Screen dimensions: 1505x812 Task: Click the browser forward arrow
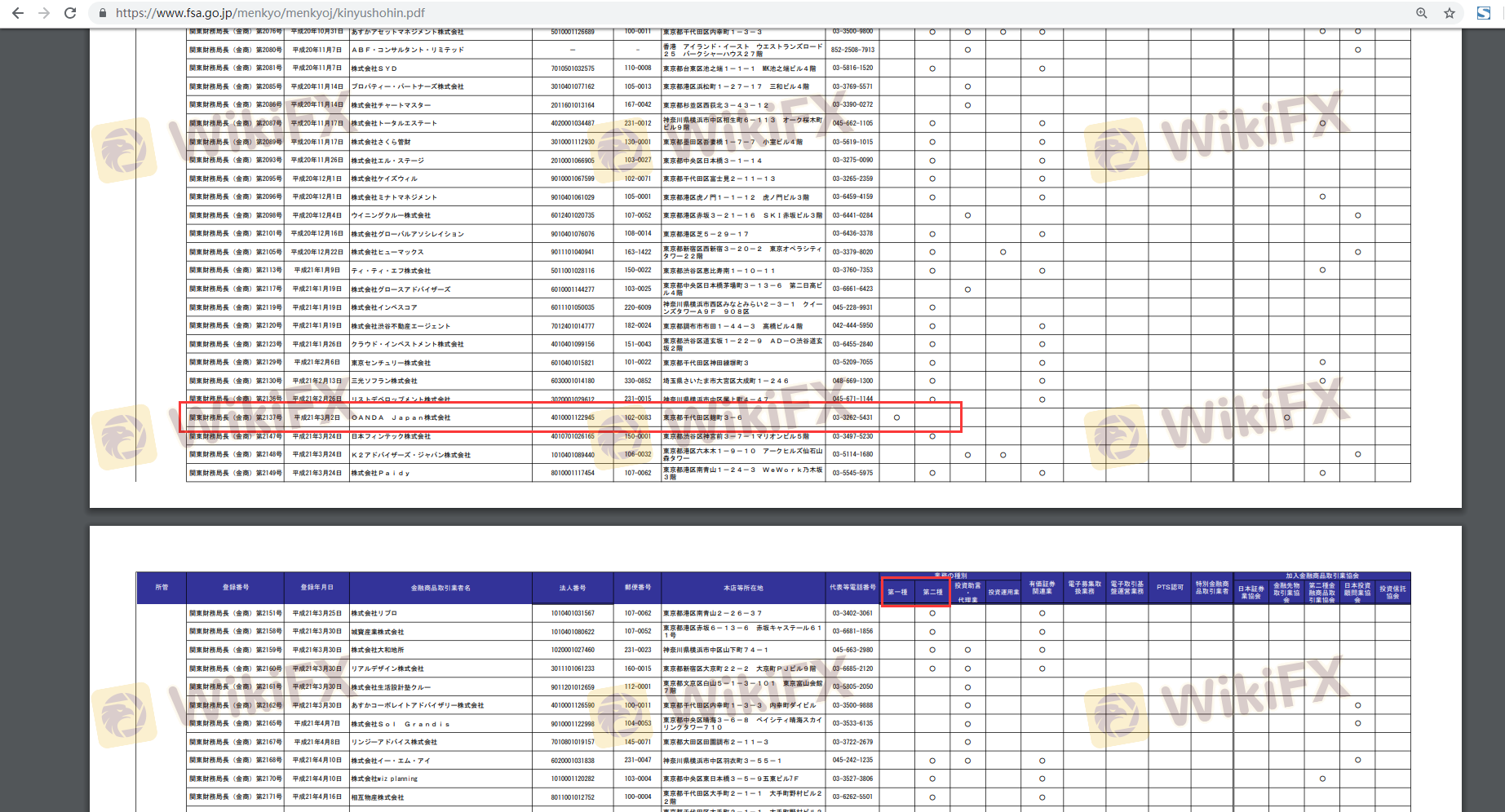pyautogui.click(x=44, y=13)
